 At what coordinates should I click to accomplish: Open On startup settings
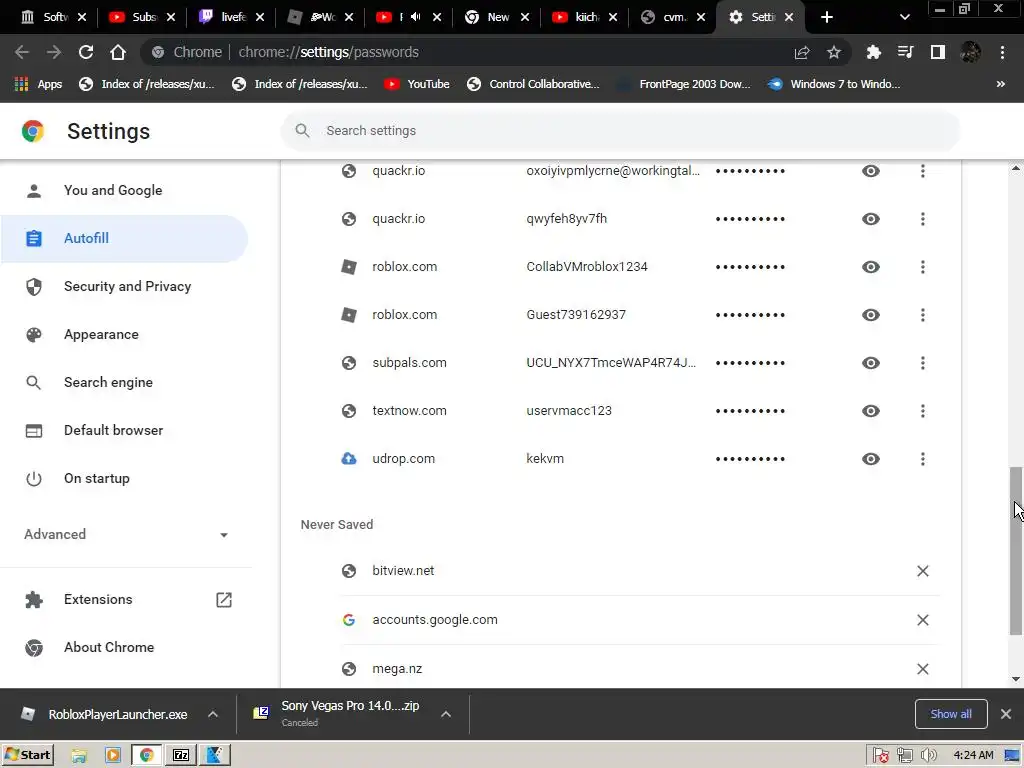(x=124, y=479)
